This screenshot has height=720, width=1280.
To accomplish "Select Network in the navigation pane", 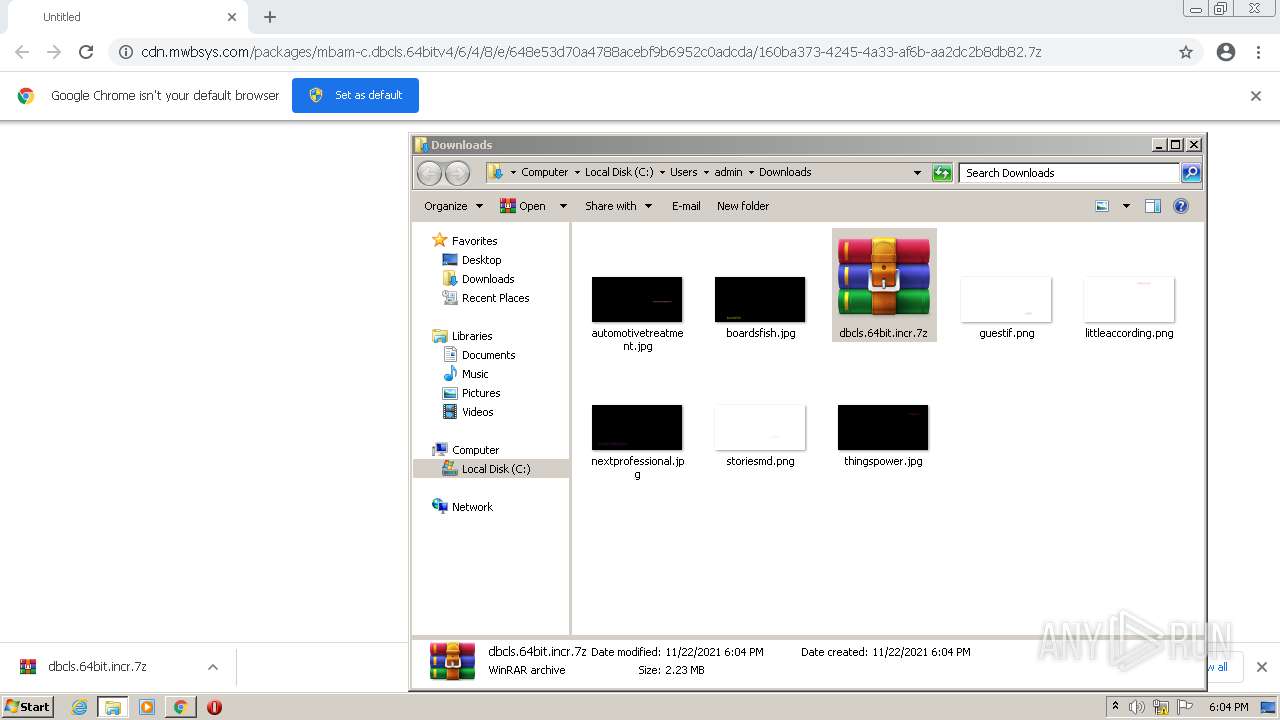I will tap(472, 507).
